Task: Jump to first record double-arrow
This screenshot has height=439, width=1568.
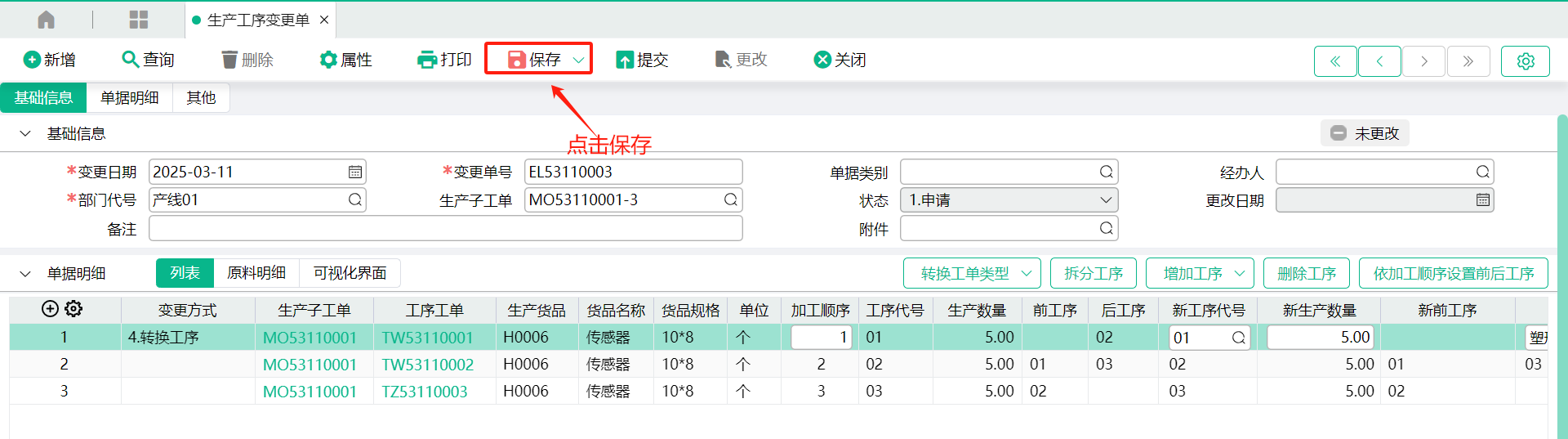Action: tap(1335, 61)
